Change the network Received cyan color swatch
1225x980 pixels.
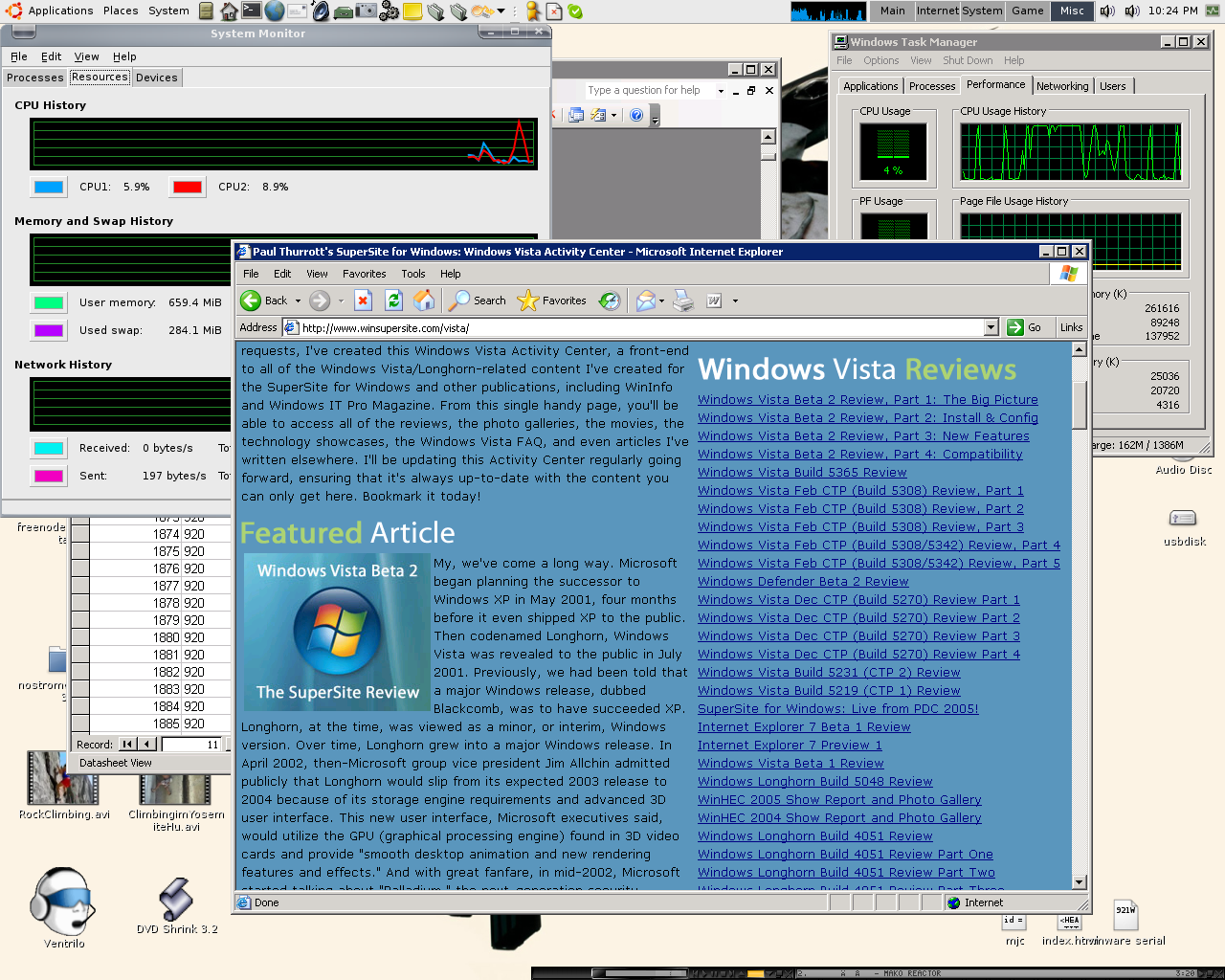49,448
